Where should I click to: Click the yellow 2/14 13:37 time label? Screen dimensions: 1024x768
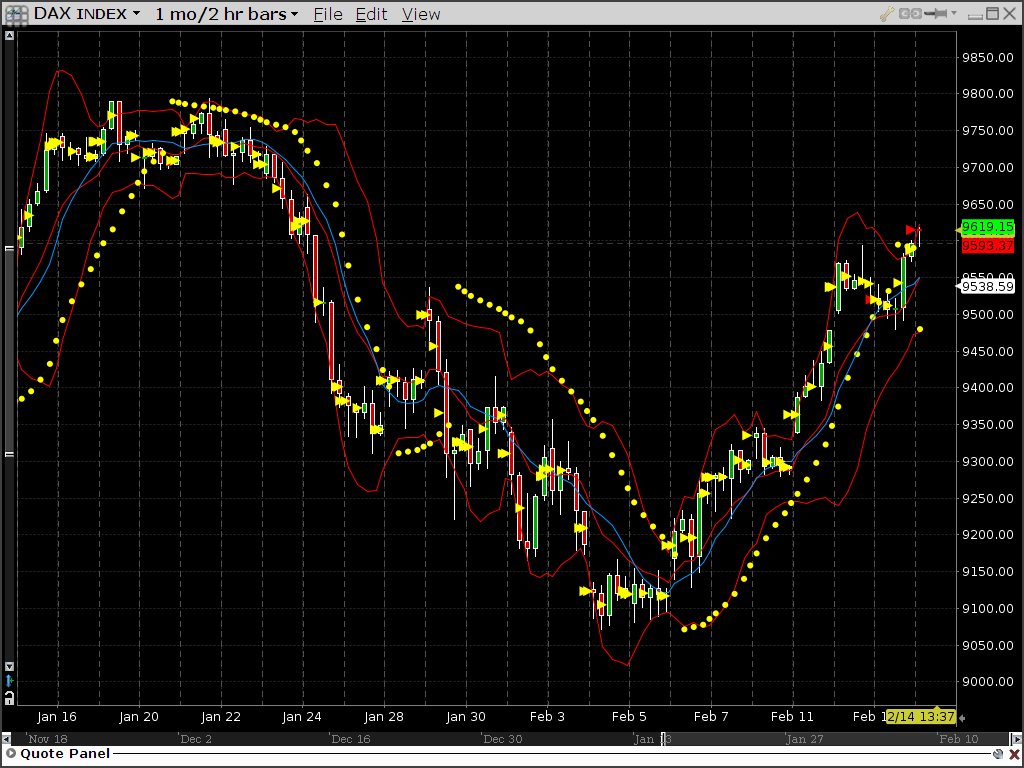pos(921,716)
